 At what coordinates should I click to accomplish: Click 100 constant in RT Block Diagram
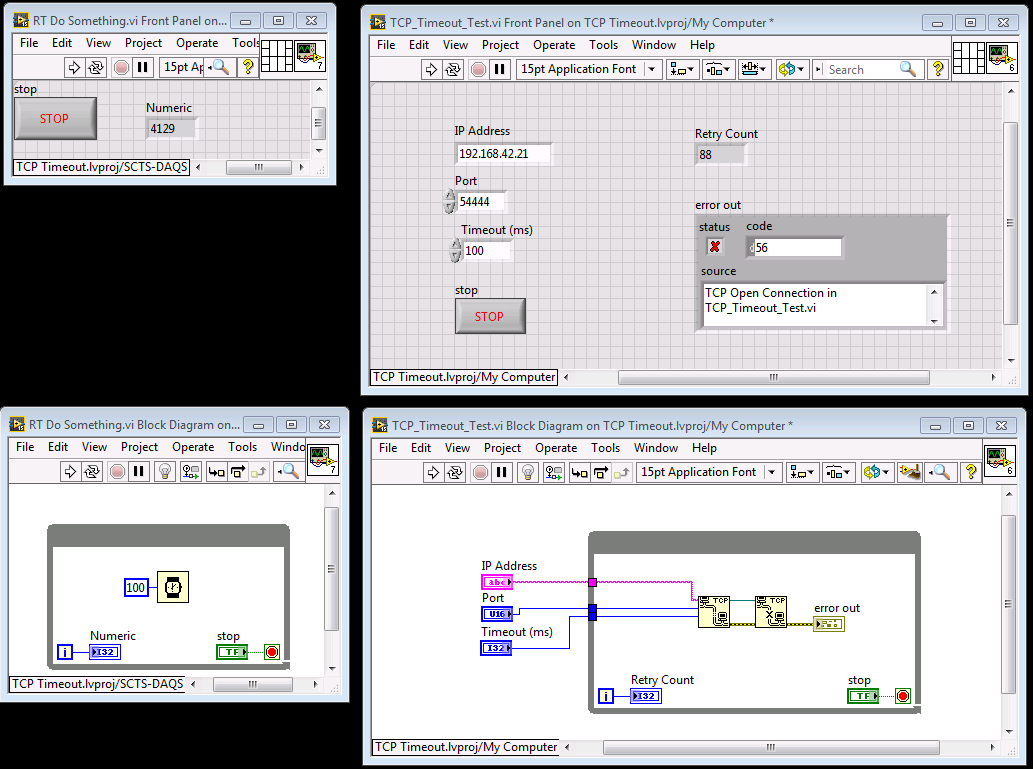pos(136,588)
